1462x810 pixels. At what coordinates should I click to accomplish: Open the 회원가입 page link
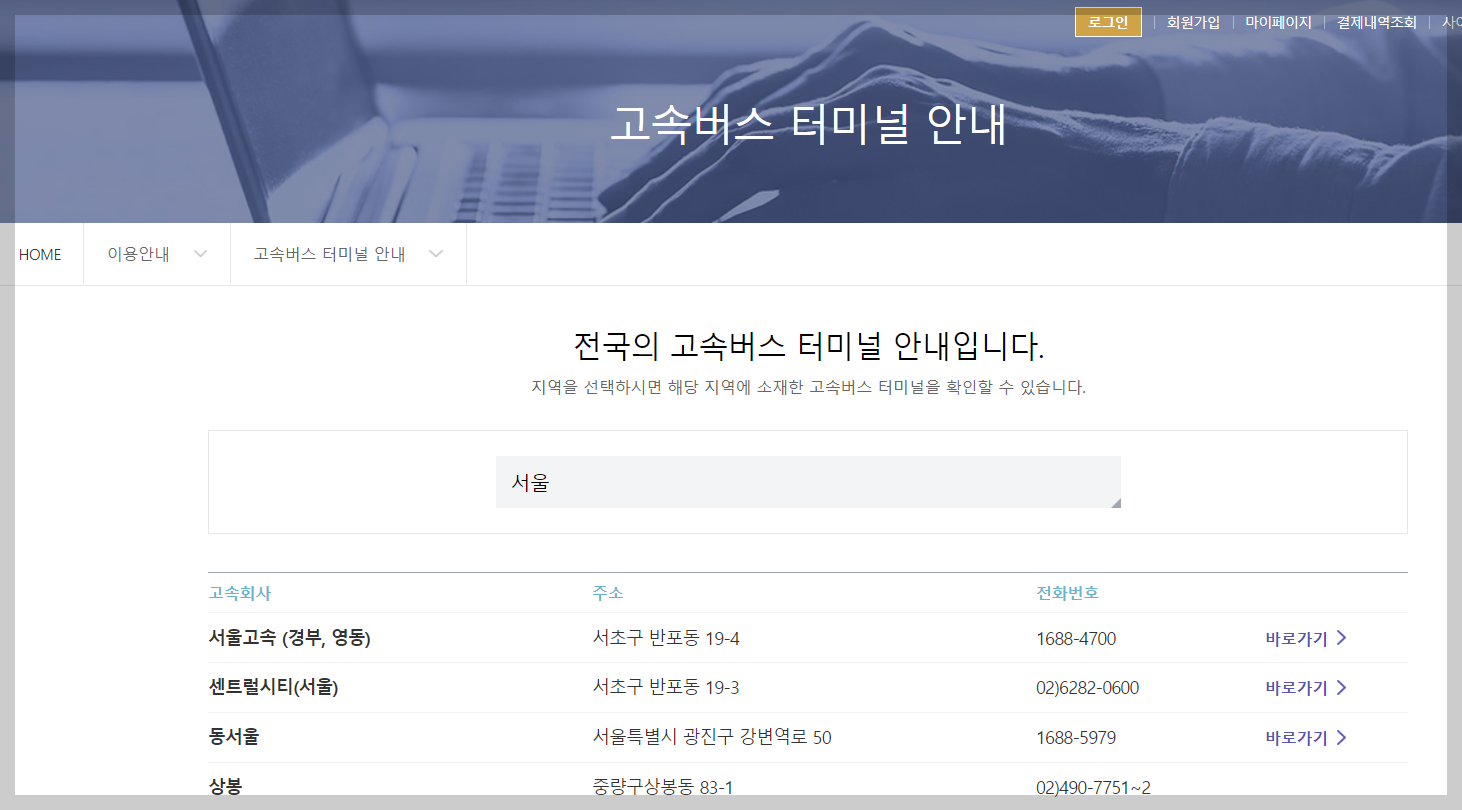(x=1193, y=21)
